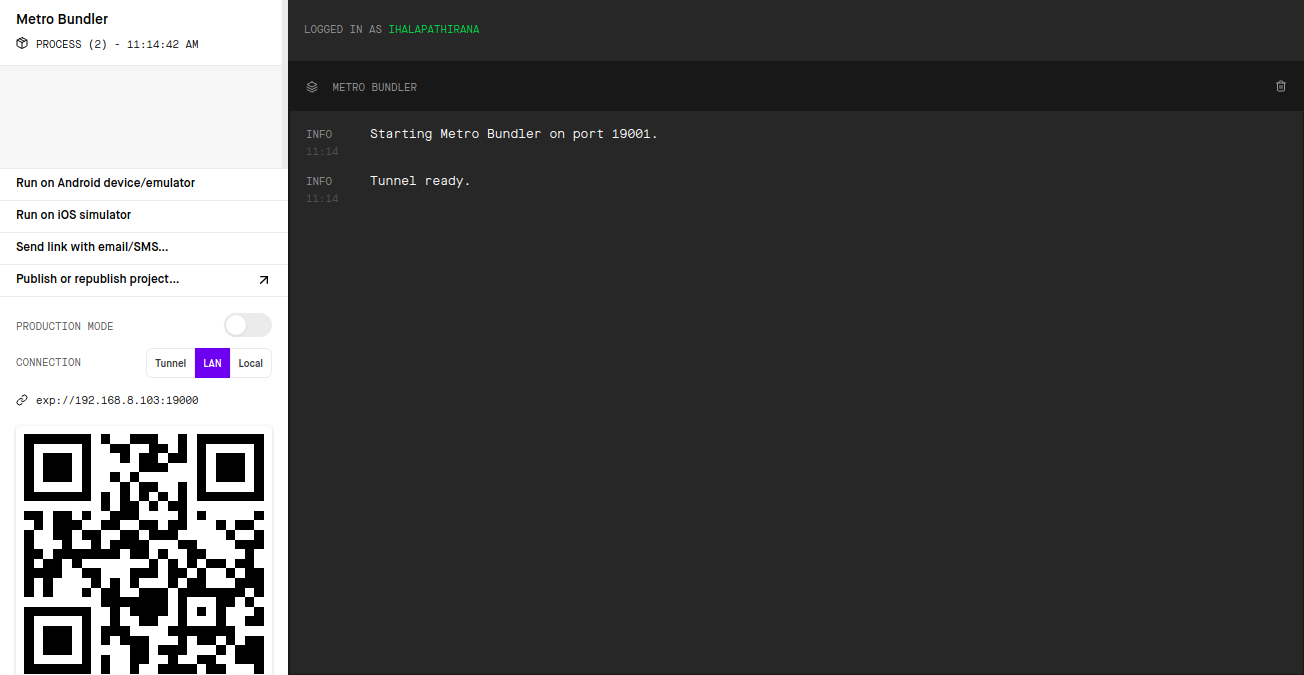This screenshot has width=1304, height=675.
Task: Choose Run on iOS simulator
Action: [73, 215]
